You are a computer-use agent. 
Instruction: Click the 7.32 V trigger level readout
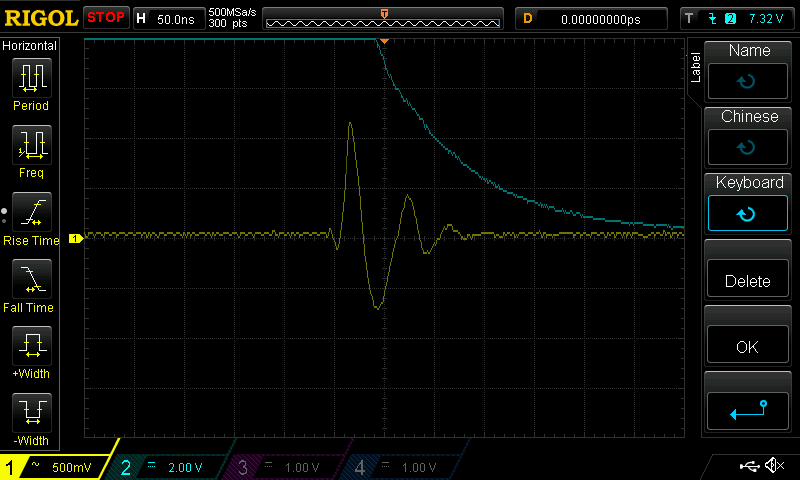click(765, 19)
